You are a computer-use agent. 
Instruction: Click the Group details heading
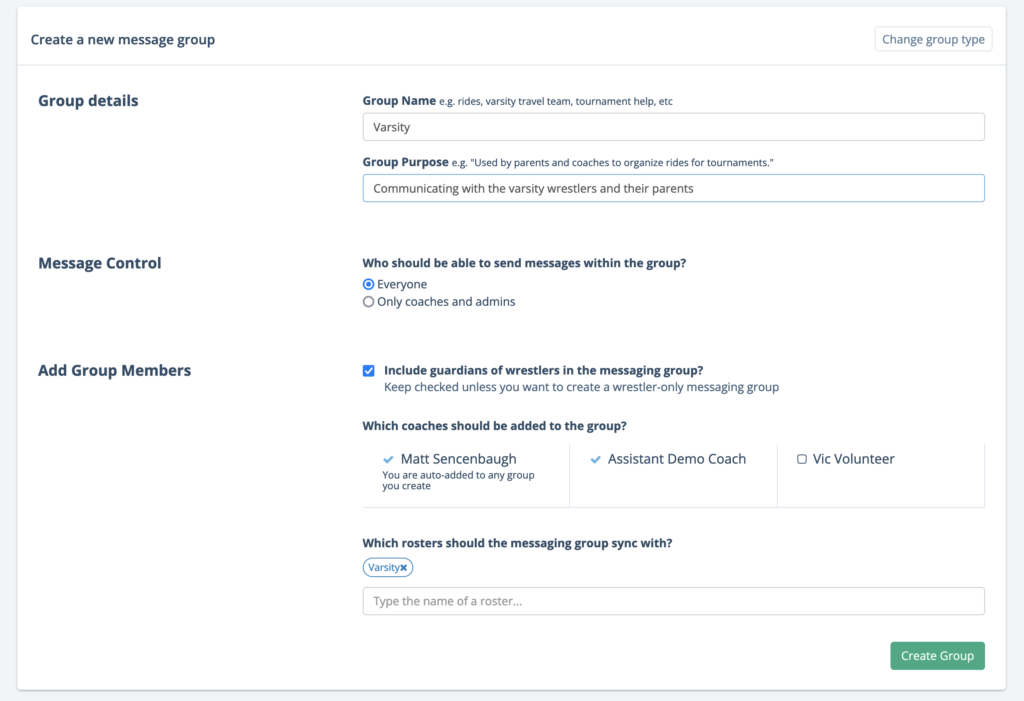pyautogui.click(x=88, y=101)
